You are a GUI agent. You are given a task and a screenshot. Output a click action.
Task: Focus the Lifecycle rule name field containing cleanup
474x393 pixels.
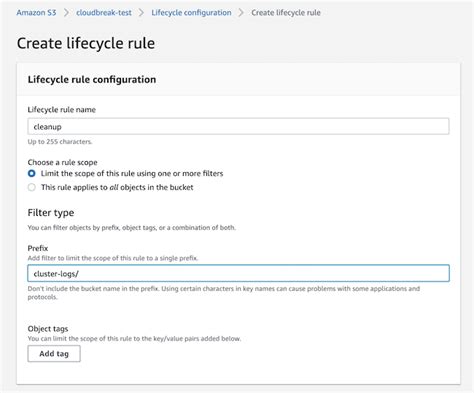[238, 126]
